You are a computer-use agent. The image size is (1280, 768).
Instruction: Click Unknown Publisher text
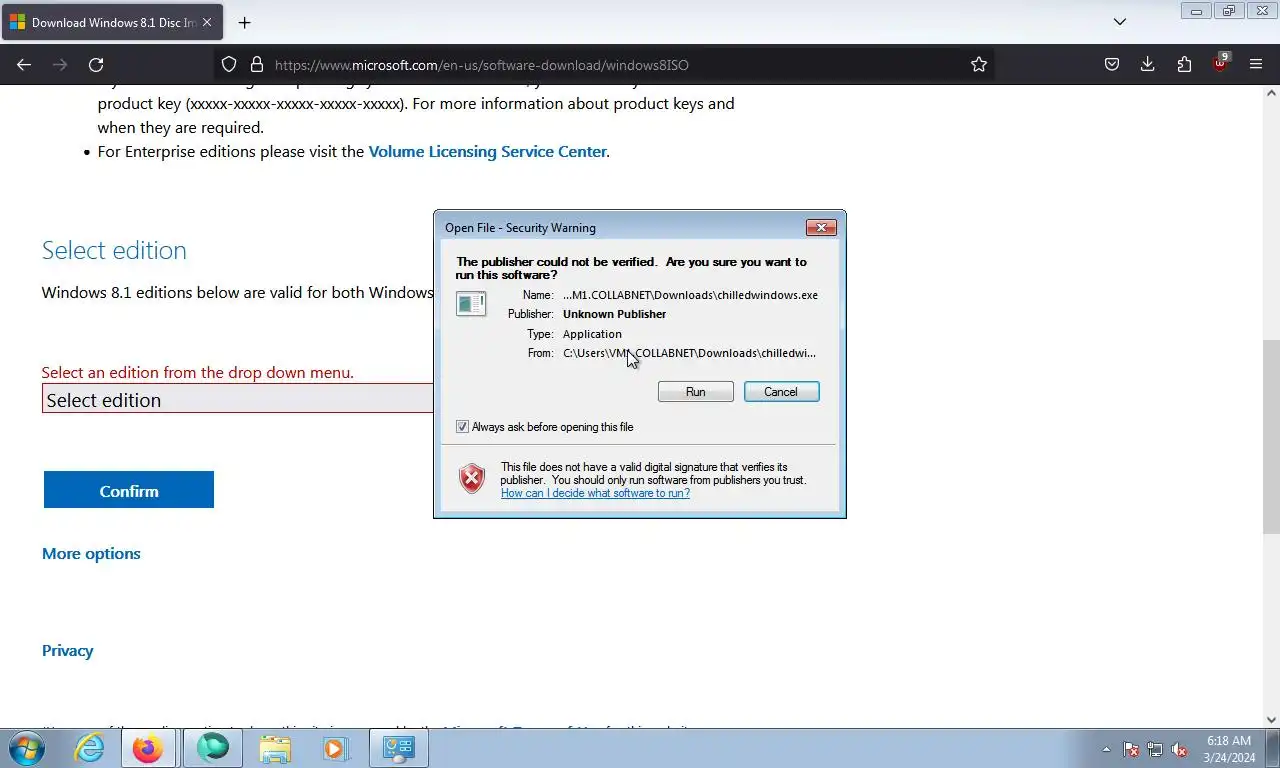(x=614, y=314)
